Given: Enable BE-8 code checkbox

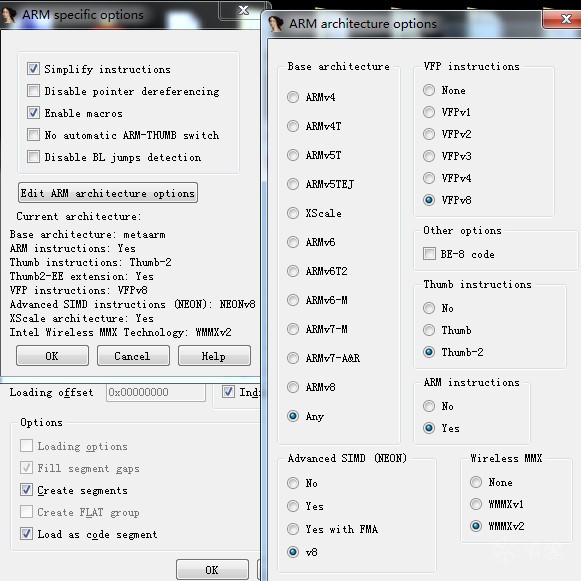Looking at the screenshot, I should point(429,254).
